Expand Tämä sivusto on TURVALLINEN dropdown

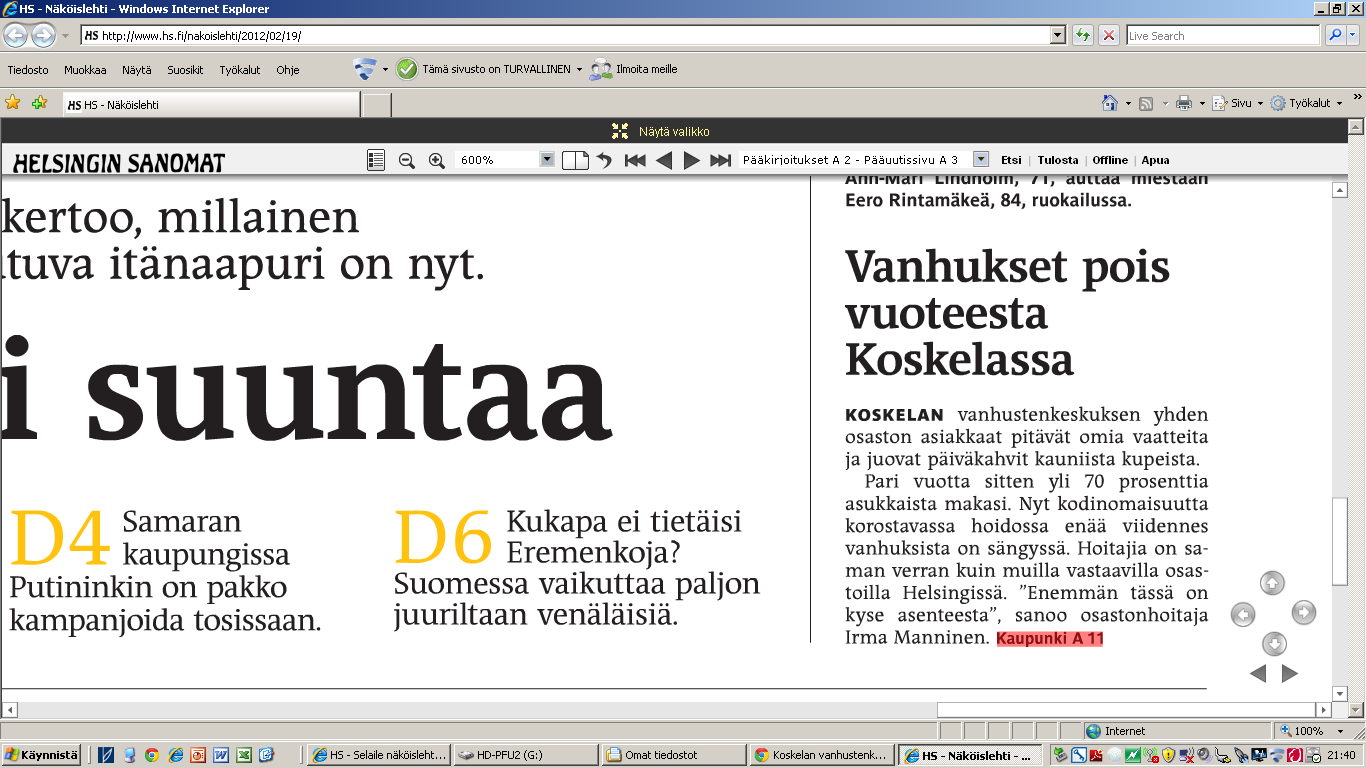tap(579, 70)
